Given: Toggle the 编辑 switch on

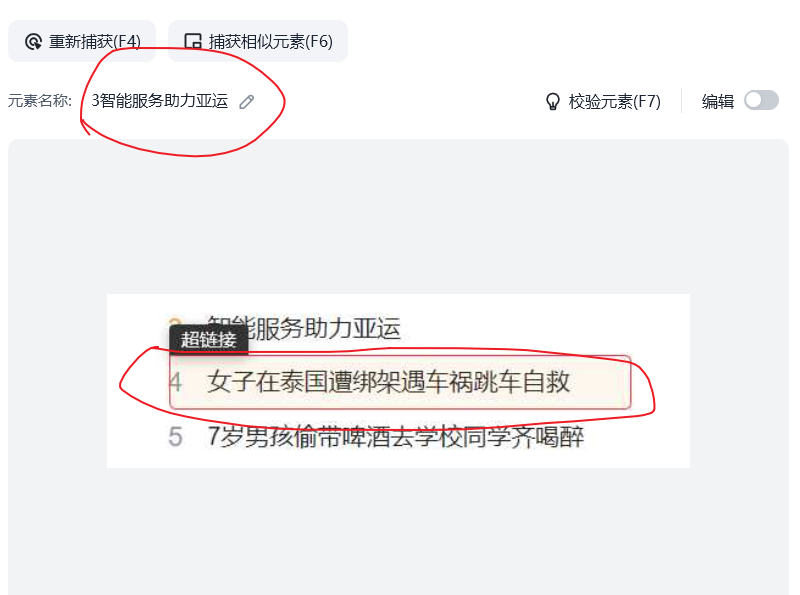Looking at the screenshot, I should [761, 101].
